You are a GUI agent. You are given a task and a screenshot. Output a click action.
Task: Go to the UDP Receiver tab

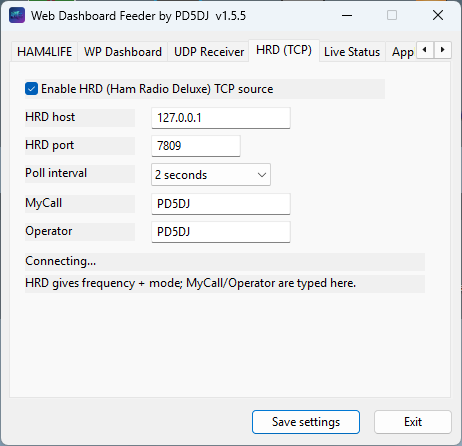point(209,52)
